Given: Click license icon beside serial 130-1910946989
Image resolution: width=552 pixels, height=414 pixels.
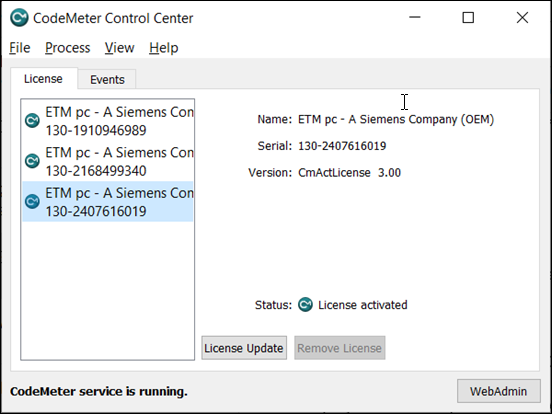Looking at the screenshot, I should click(32, 121).
